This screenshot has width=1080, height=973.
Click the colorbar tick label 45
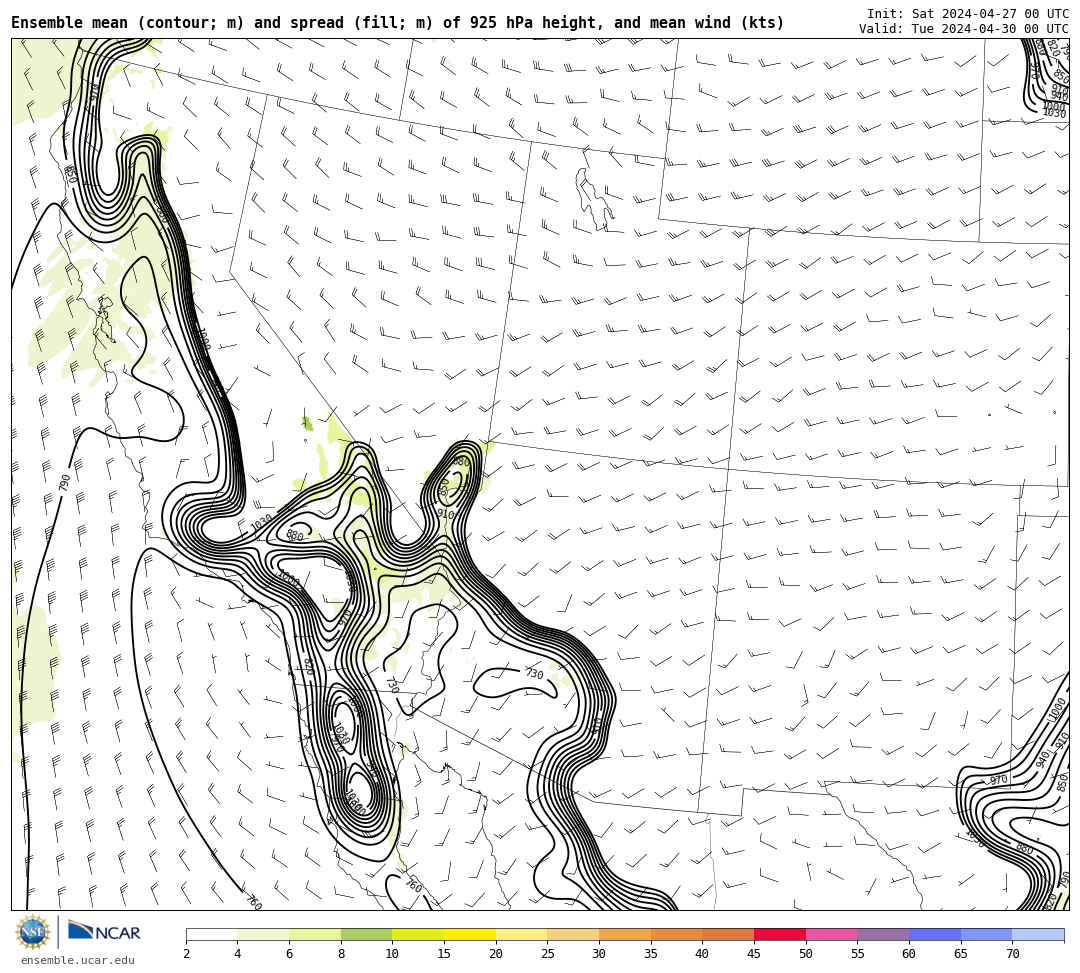(754, 954)
